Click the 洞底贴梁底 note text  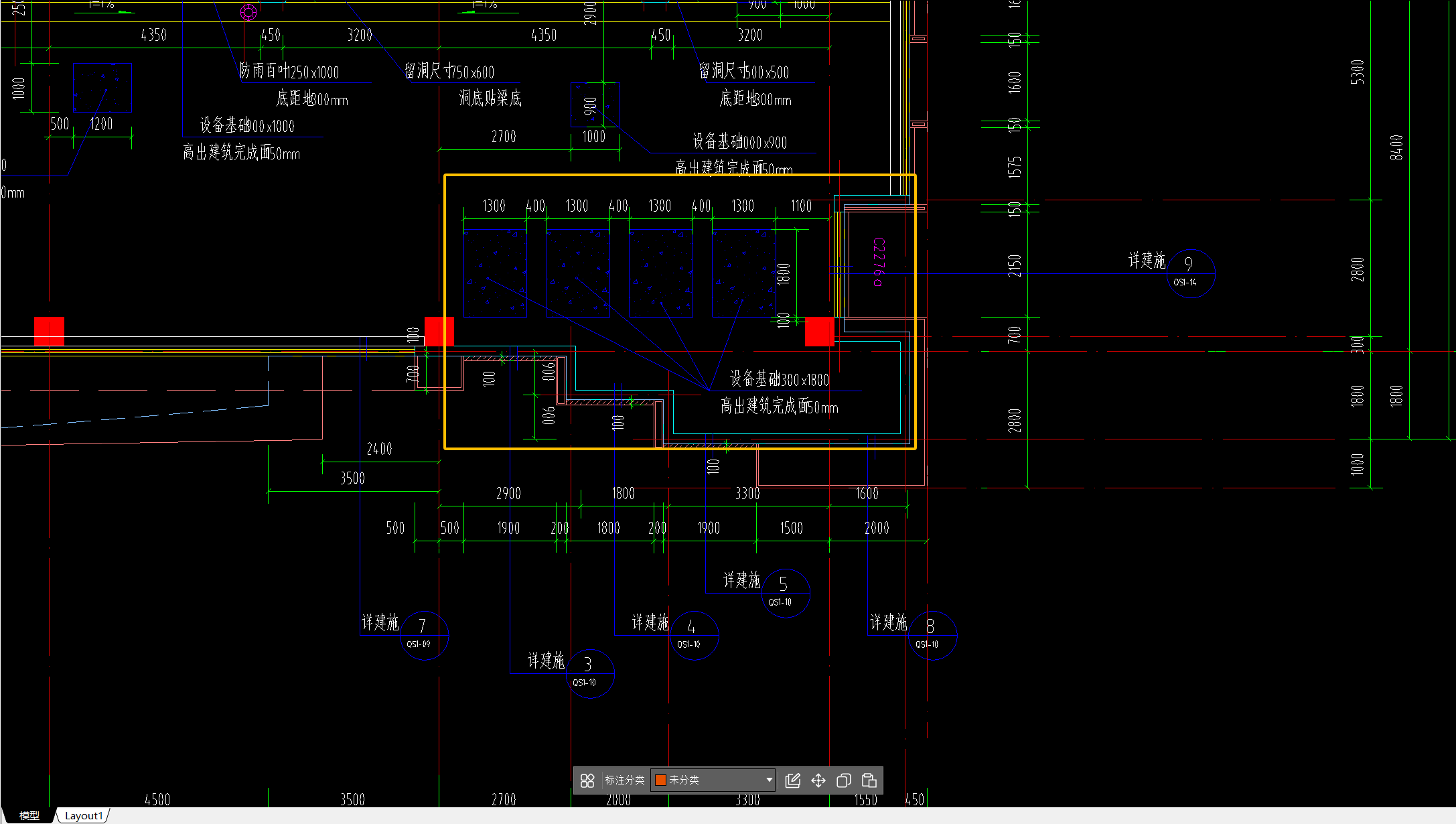pyautogui.click(x=490, y=98)
